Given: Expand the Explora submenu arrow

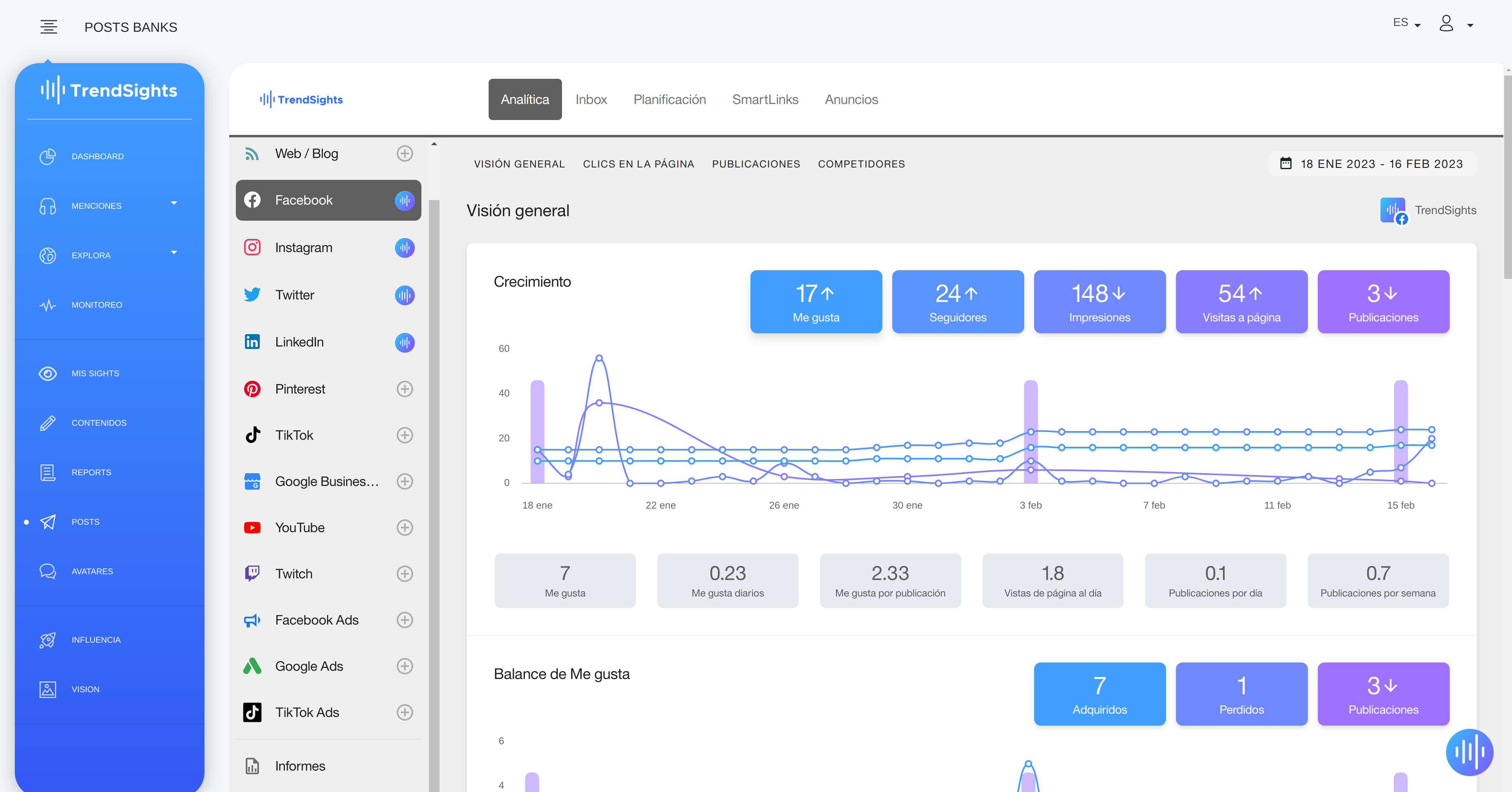Looking at the screenshot, I should [x=174, y=253].
